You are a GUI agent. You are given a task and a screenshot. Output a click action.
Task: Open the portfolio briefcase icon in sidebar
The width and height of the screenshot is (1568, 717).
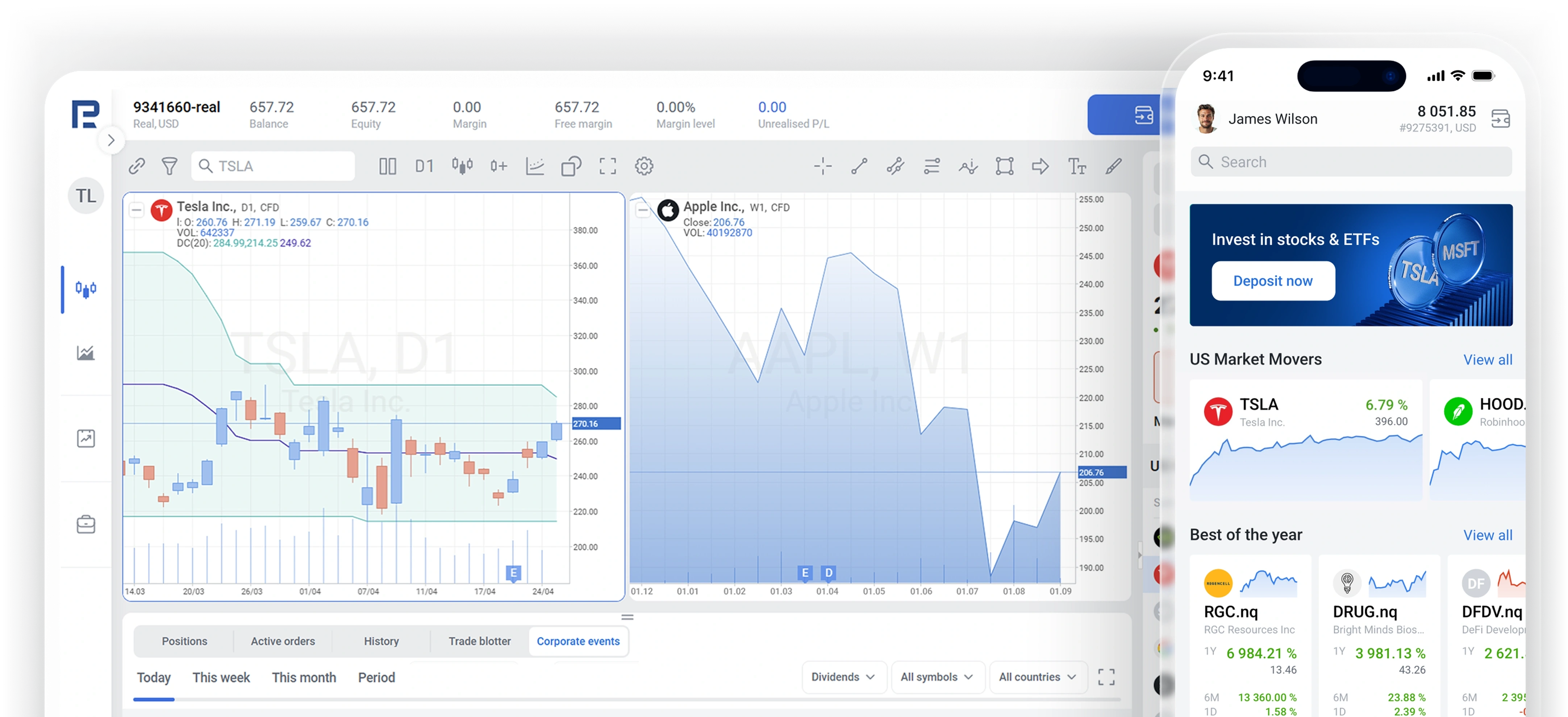86,524
